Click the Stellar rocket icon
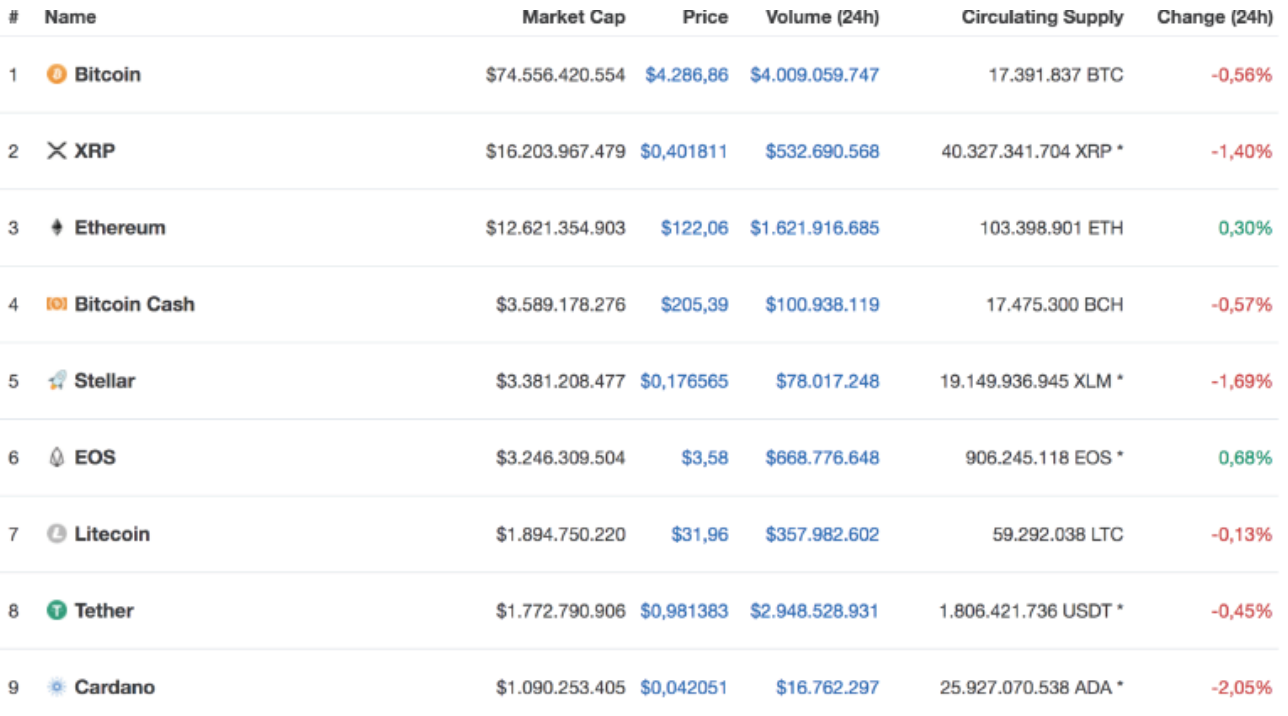The height and width of the screenshot is (716, 1288). (56, 380)
